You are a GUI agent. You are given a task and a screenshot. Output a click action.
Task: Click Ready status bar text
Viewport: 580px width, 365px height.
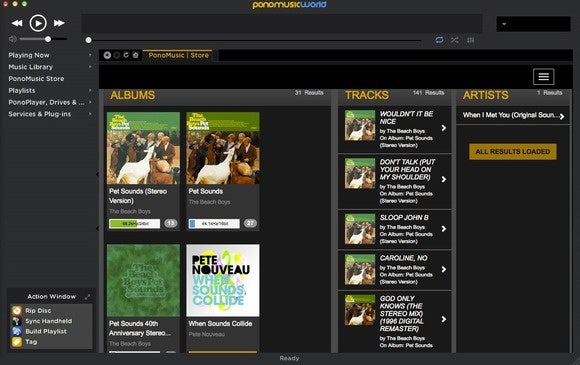289,358
